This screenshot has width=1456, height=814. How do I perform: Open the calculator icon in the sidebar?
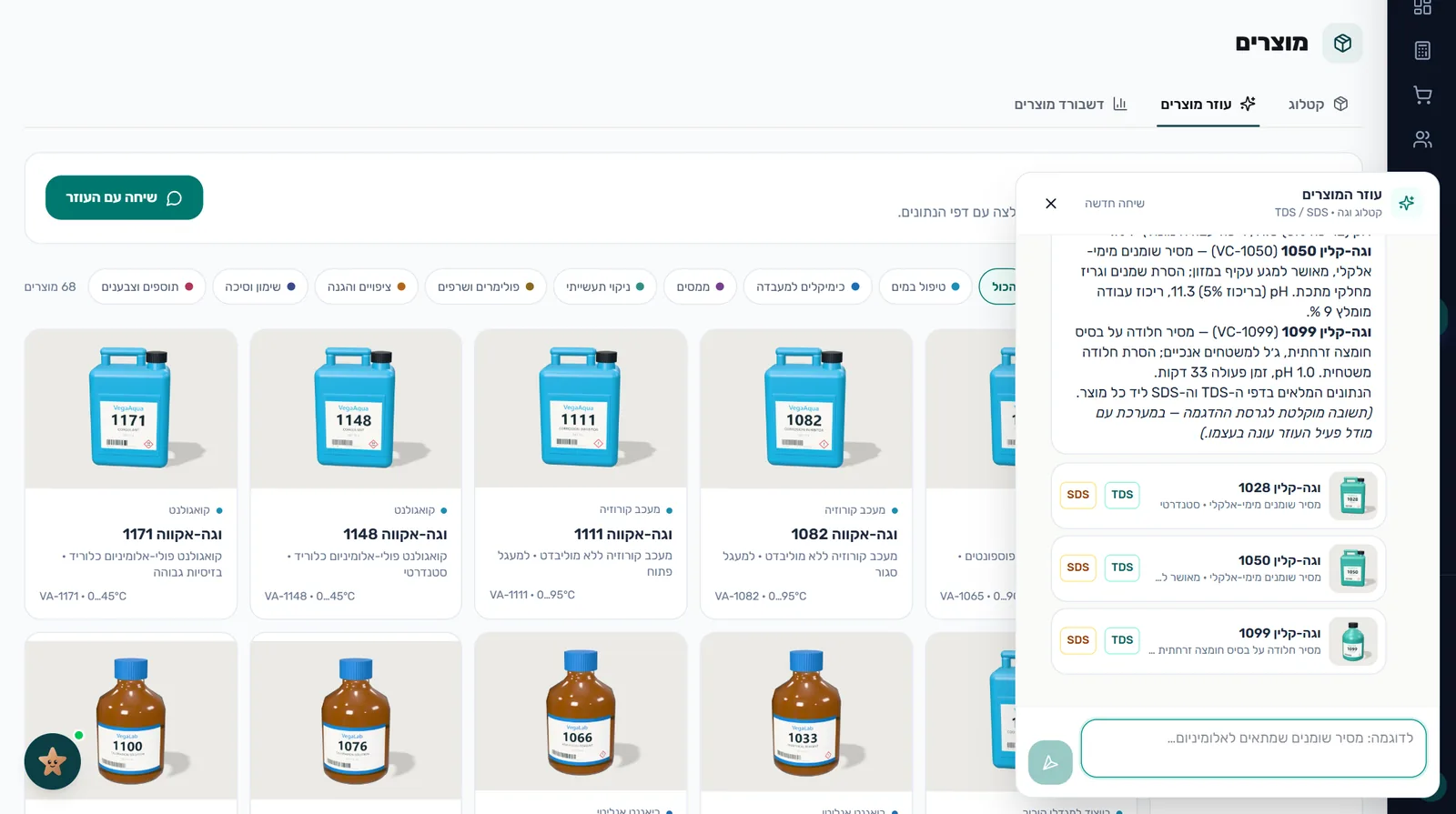point(1422,51)
